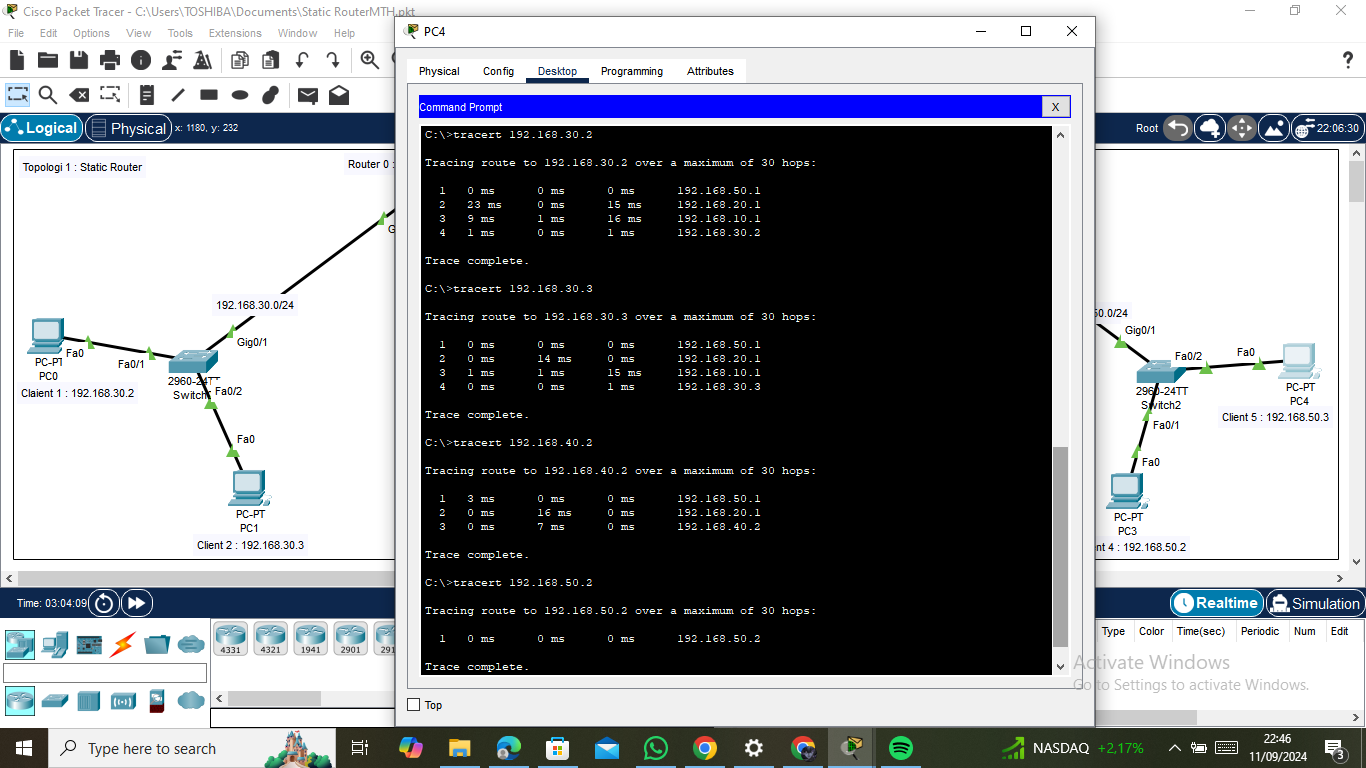Image resolution: width=1366 pixels, height=768 pixels.
Task: Open the Config tab in PC4 window
Action: point(498,71)
